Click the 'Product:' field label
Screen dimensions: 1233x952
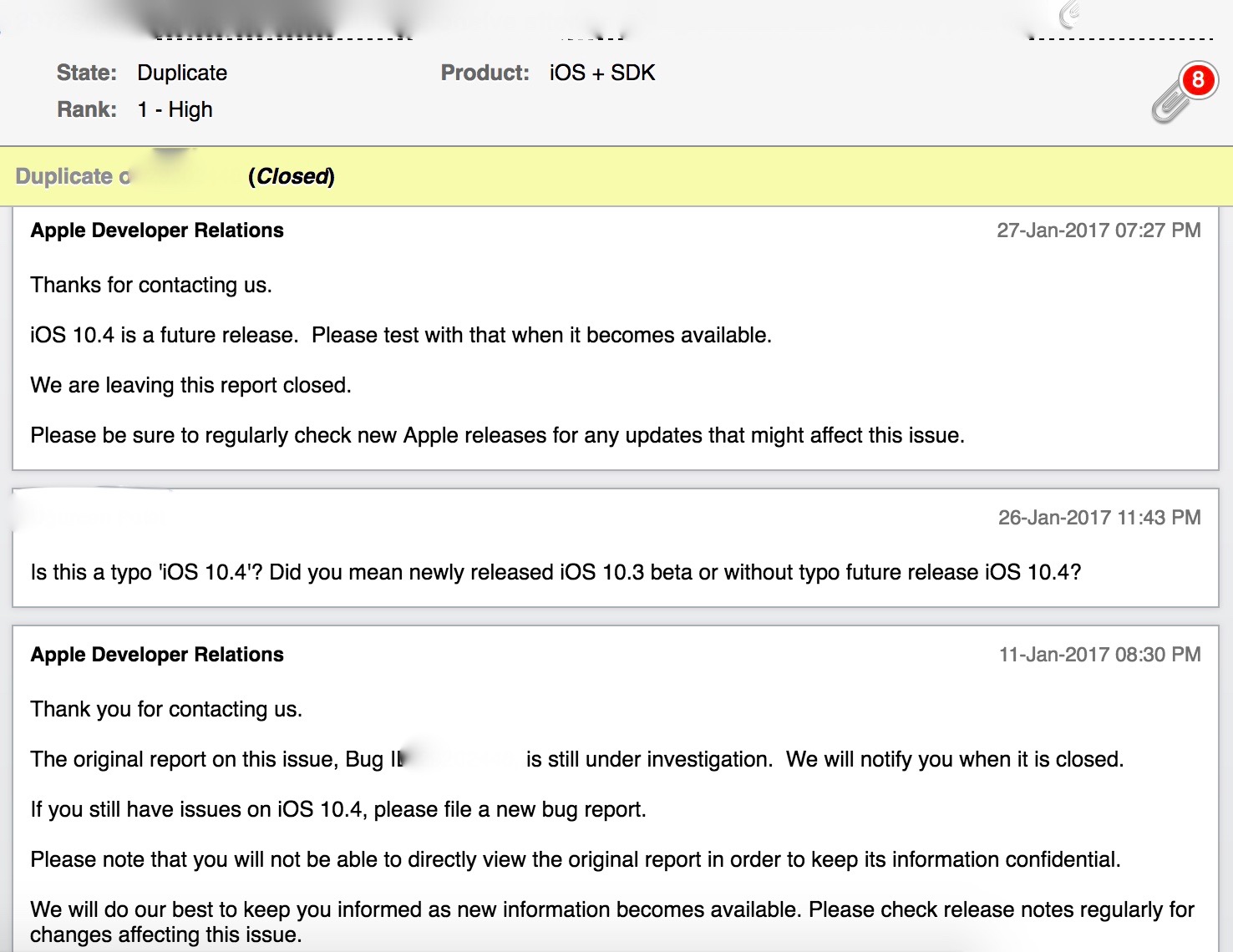(485, 73)
